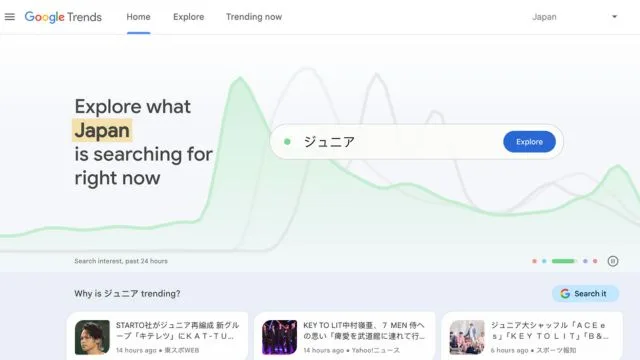This screenshot has height=360, width=640.
Task: Click the 'Why is ジュニア trending?' heading
Action: point(127,293)
